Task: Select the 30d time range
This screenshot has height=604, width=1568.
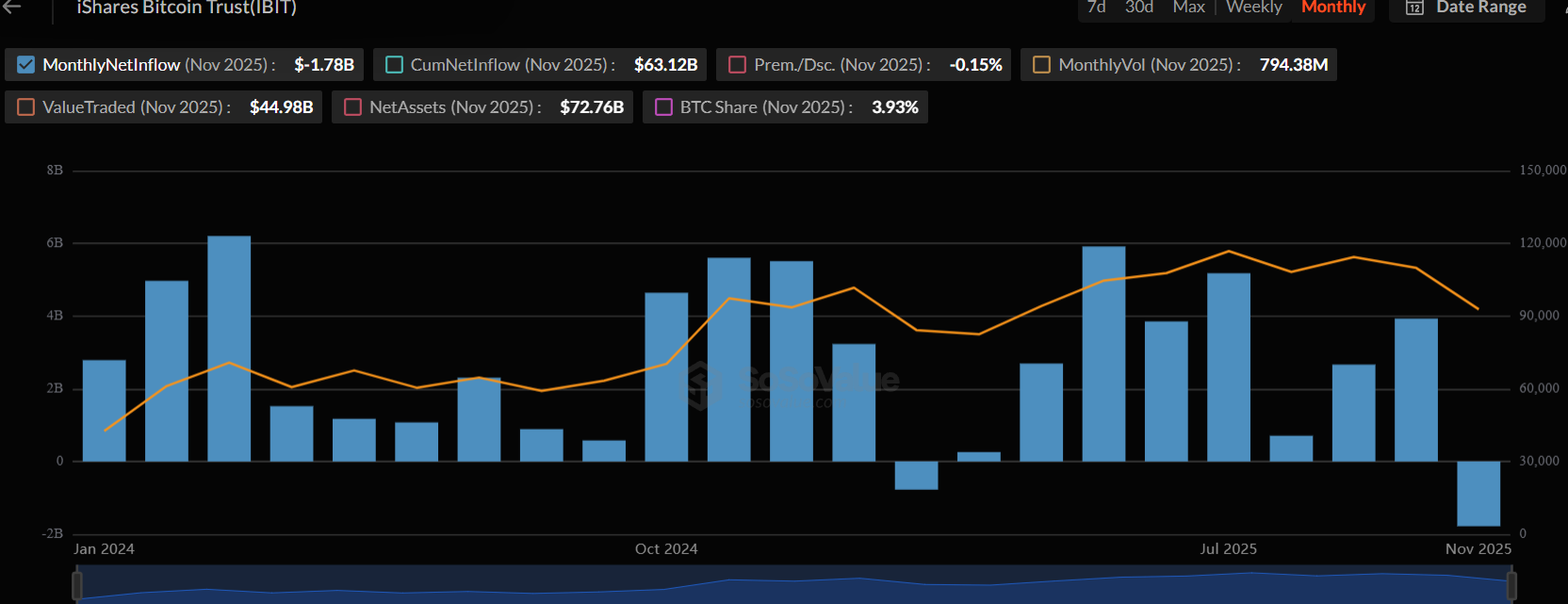Action: click(x=1138, y=8)
